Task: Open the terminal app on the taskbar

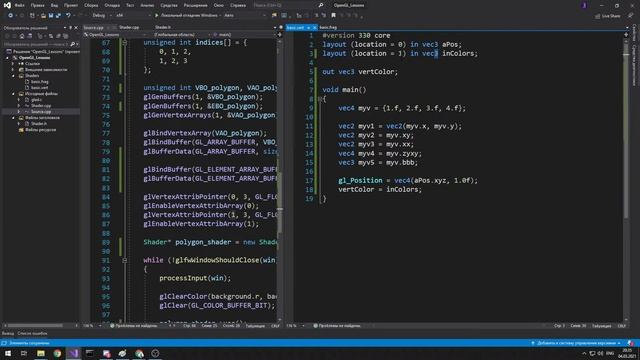Action: pos(90,353)
